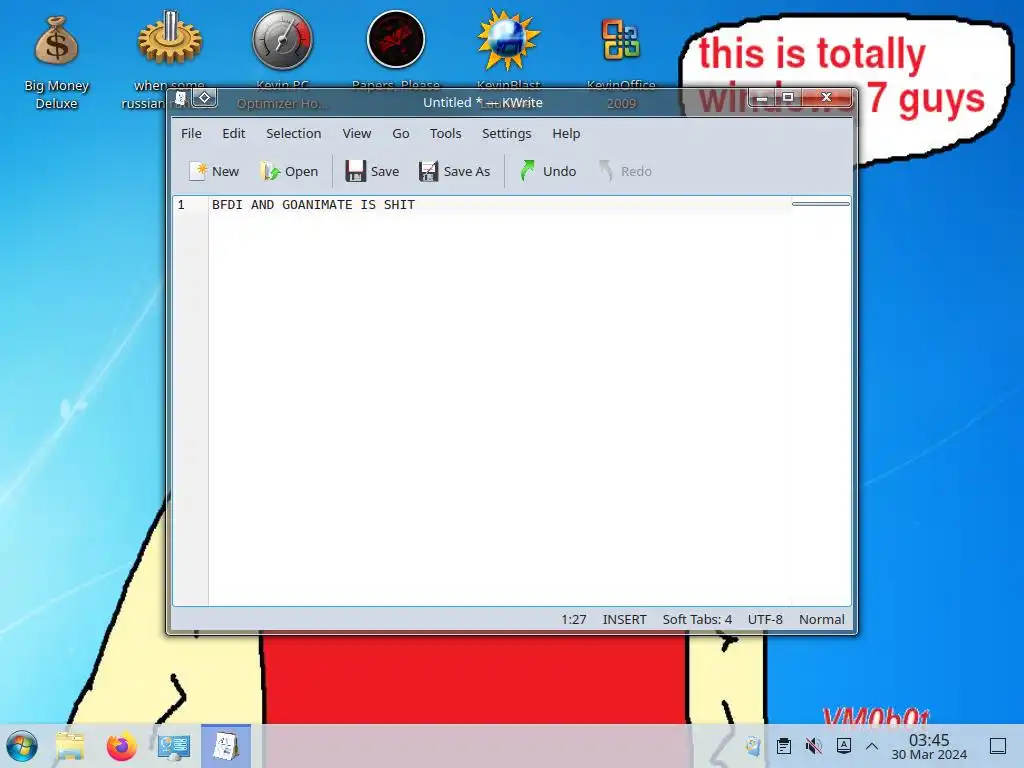Screen dimensions: 1024x768
Task: Close the KWrite window
Action: coord(827,97)
